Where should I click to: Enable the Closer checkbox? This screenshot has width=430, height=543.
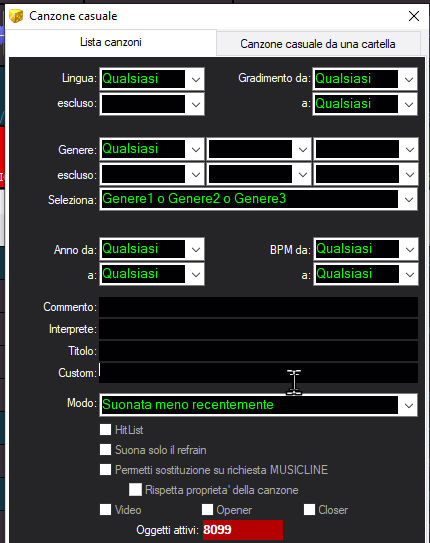[309, 509]
